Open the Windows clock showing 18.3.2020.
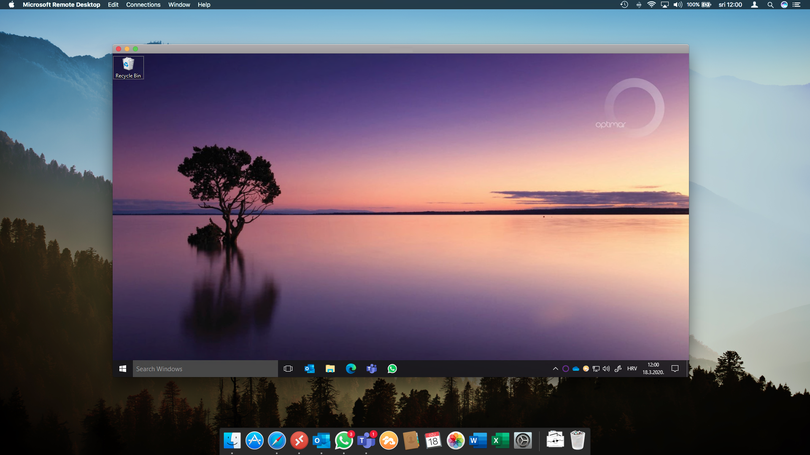This screenshot has width=810, height=455. click(x=653, y=369)
